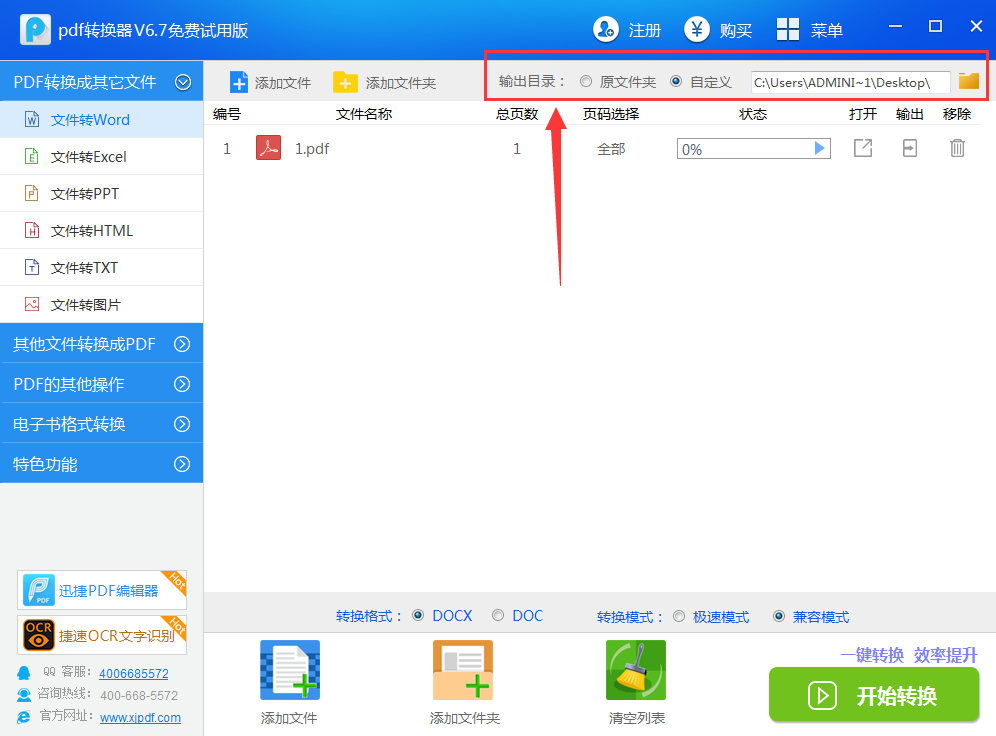Image resolution: width=996 pixels, height=736 pixels.
Task: Click the 开始转换 start button
Action: 873,694
